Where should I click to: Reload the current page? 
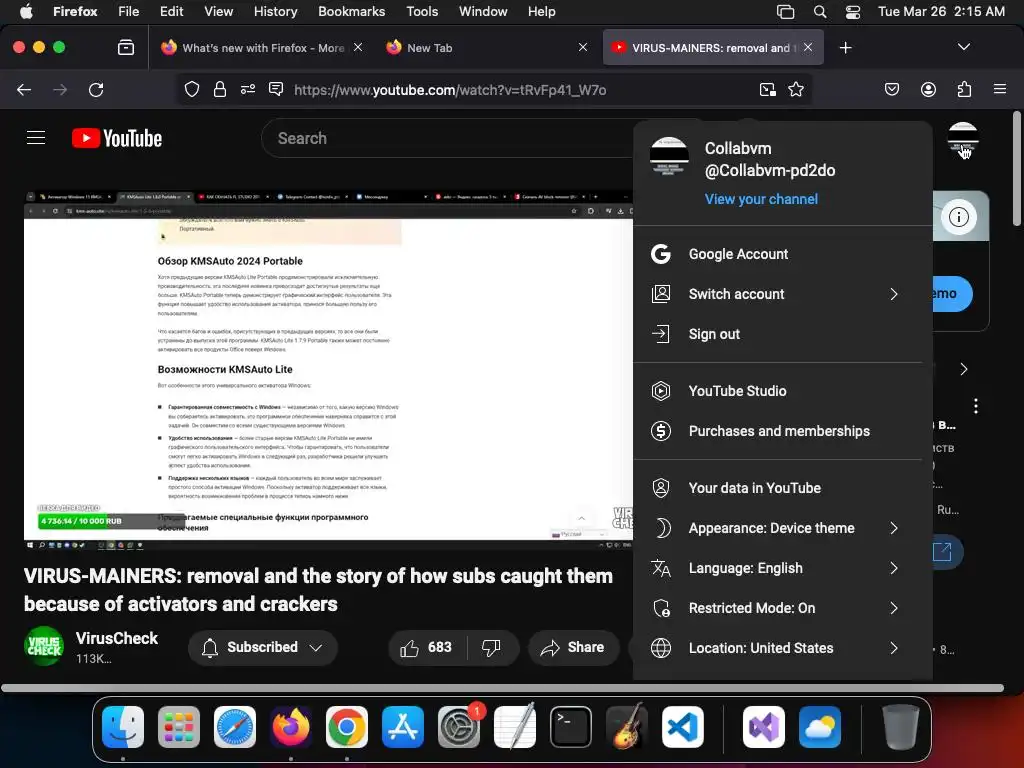coord(96,89)
